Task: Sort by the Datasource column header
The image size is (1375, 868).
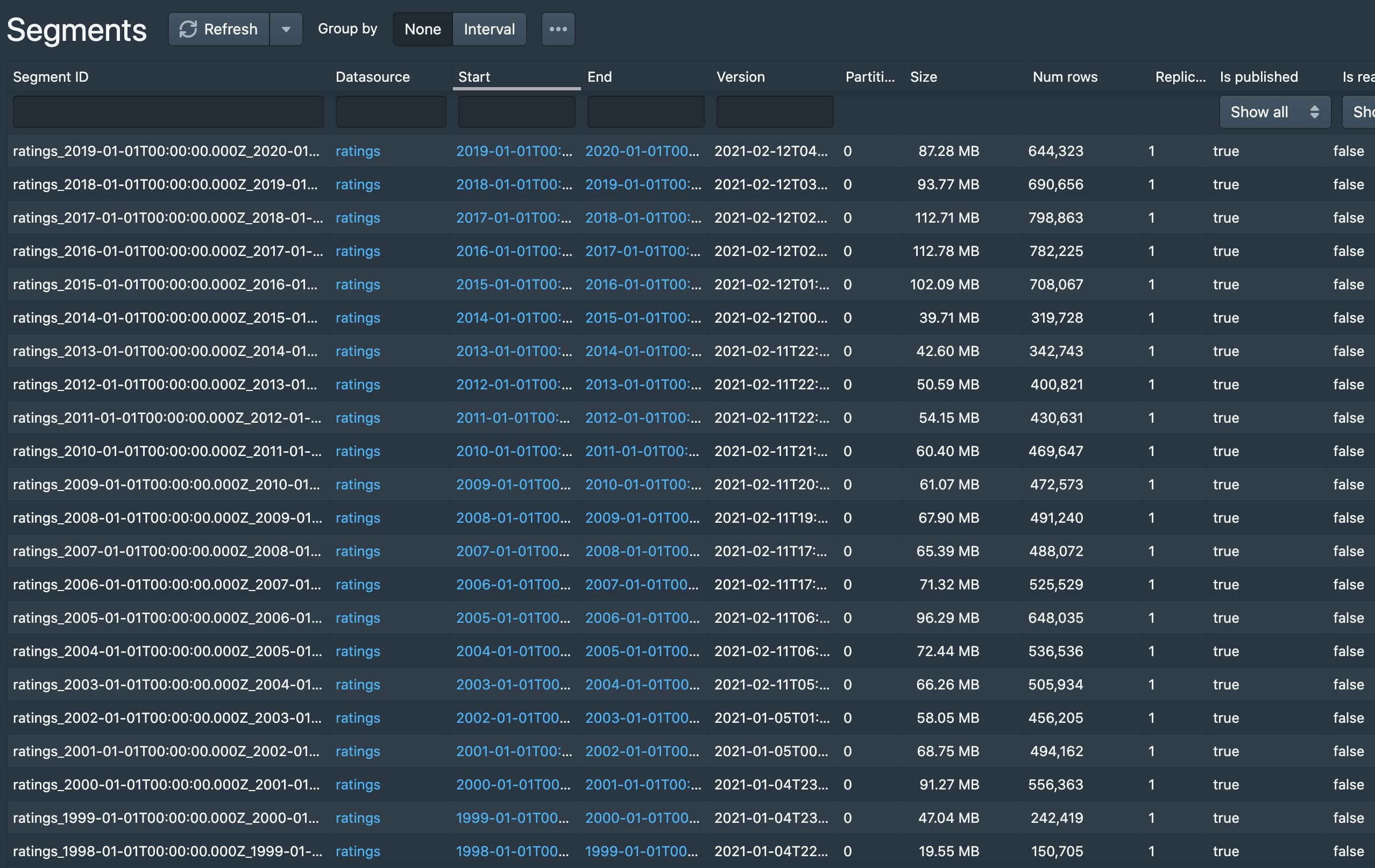Action: click(372, 77)
